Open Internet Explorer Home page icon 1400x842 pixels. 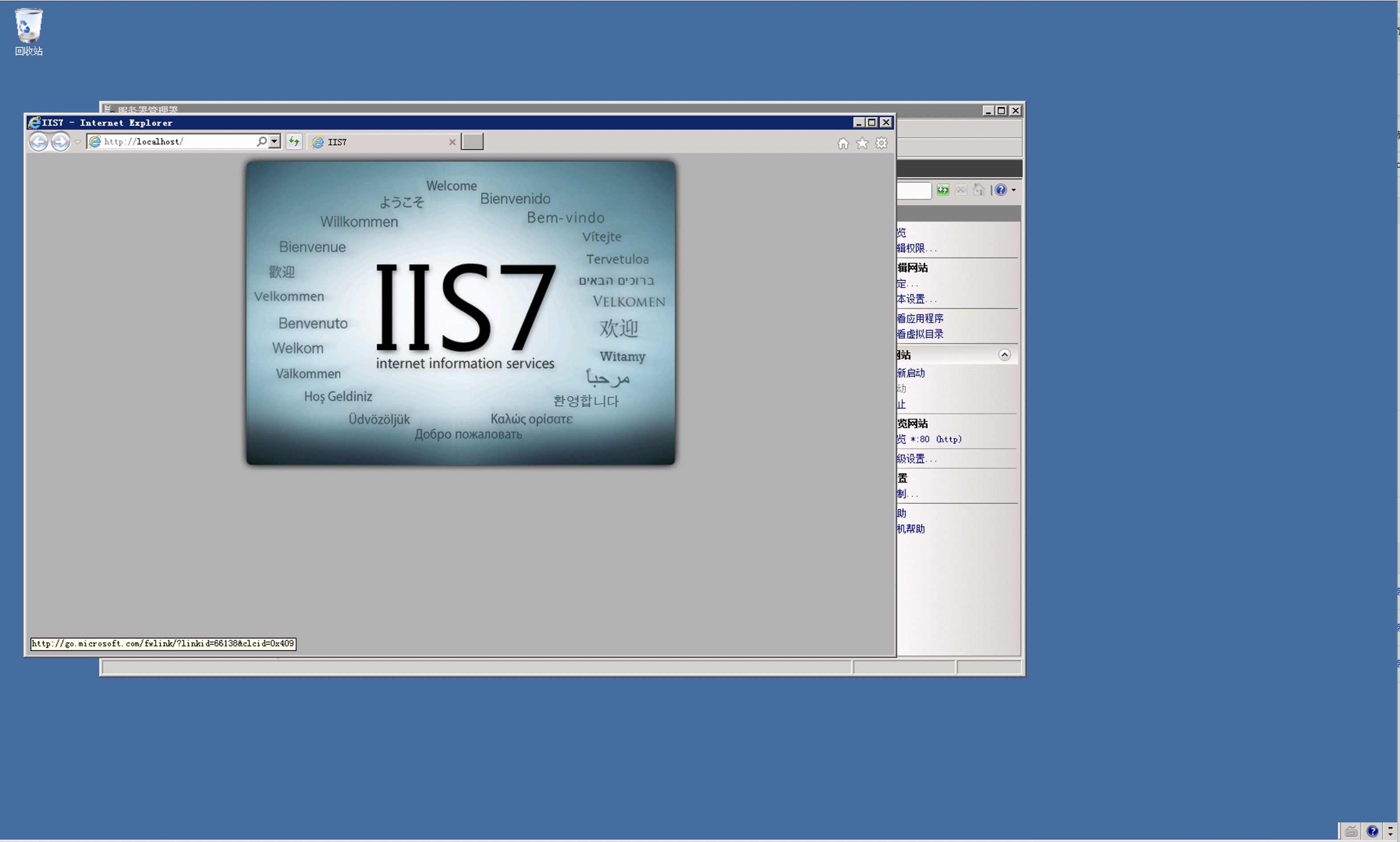[843, 143]
